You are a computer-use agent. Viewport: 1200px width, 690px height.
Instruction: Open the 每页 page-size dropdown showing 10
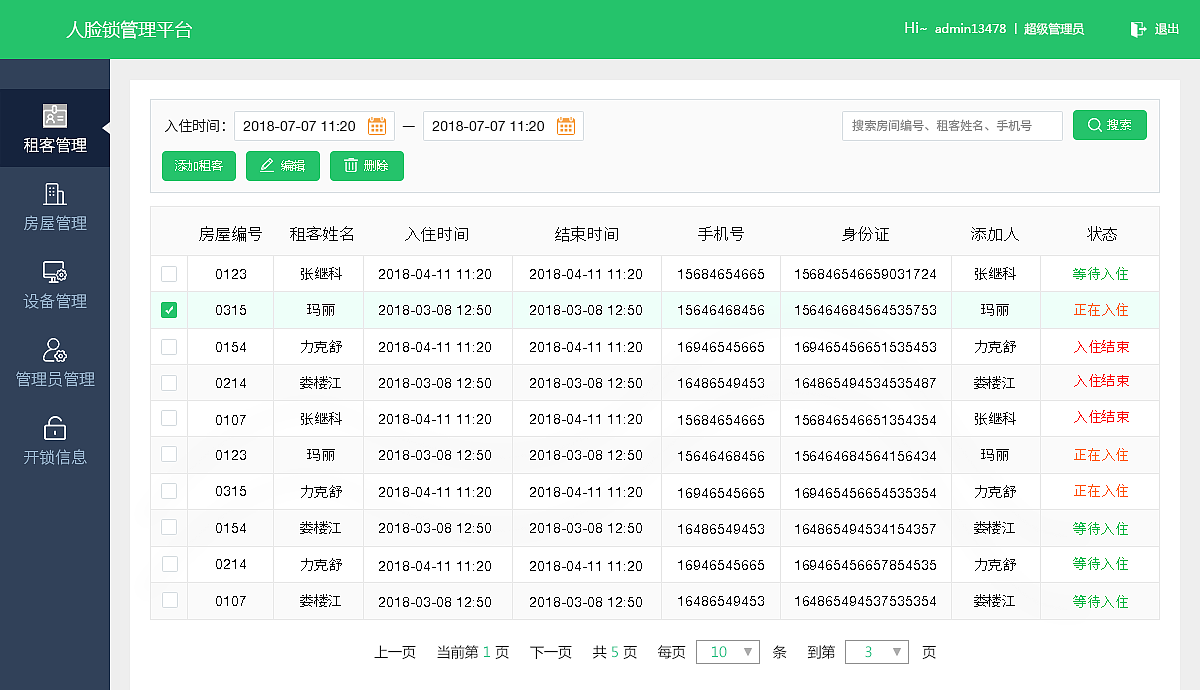[x=728, y=651]
